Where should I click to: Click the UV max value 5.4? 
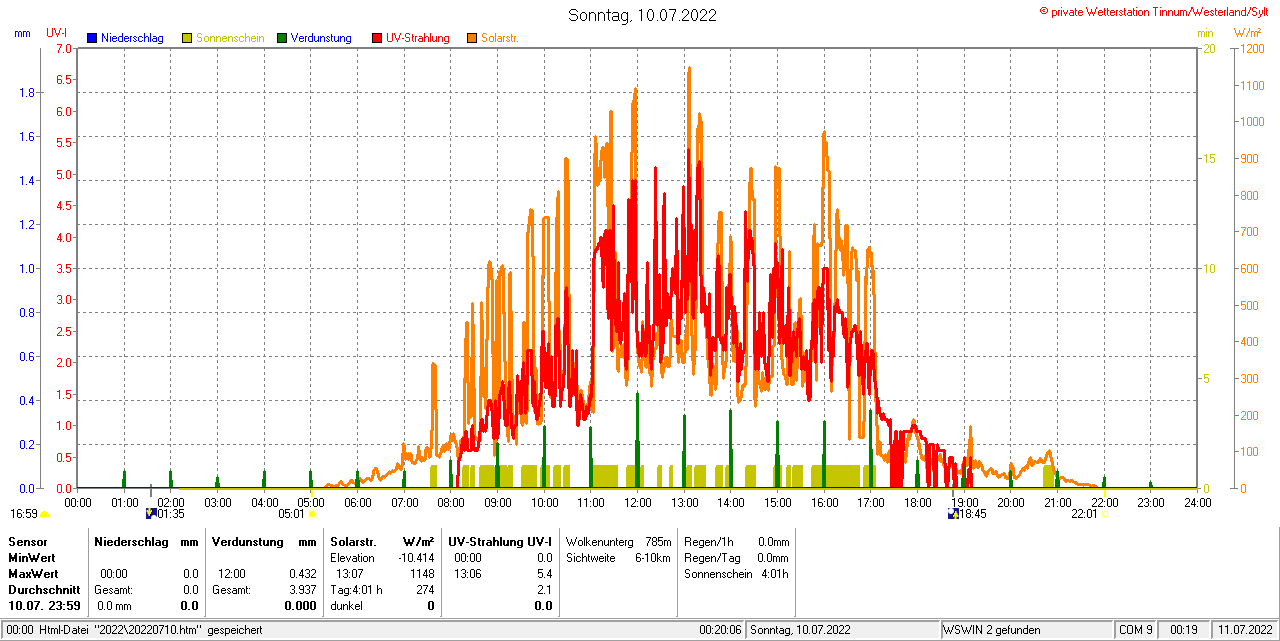545,574
